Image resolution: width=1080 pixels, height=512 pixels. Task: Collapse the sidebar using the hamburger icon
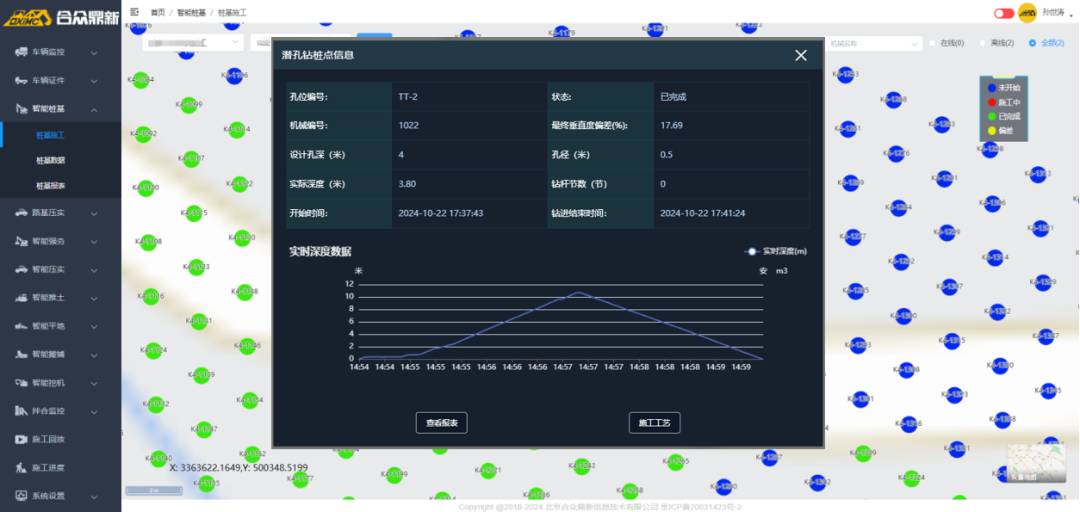[x=135, y=12]
